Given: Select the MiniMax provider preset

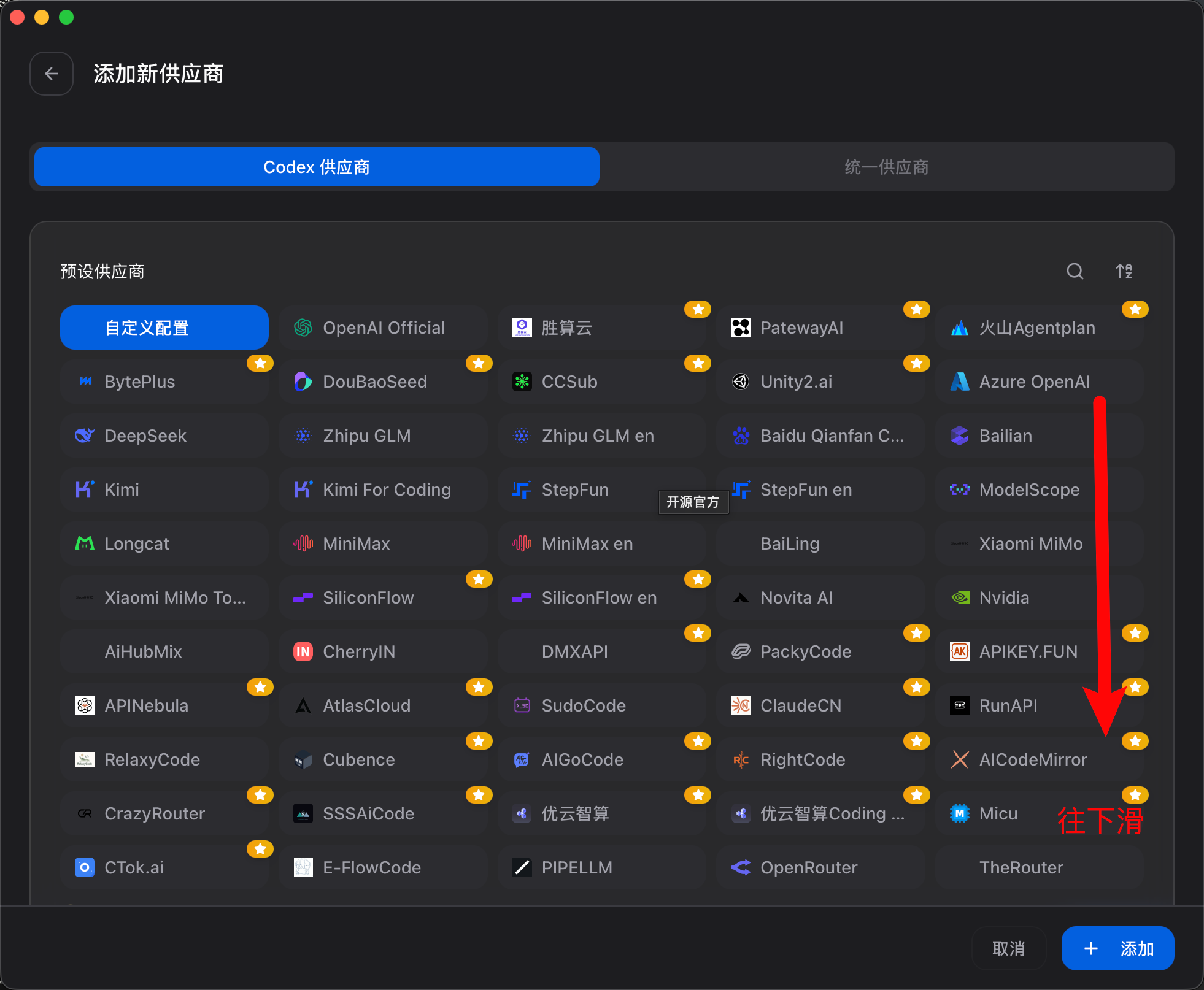Looking at the screenshot, I should click(x=383, y=543).
